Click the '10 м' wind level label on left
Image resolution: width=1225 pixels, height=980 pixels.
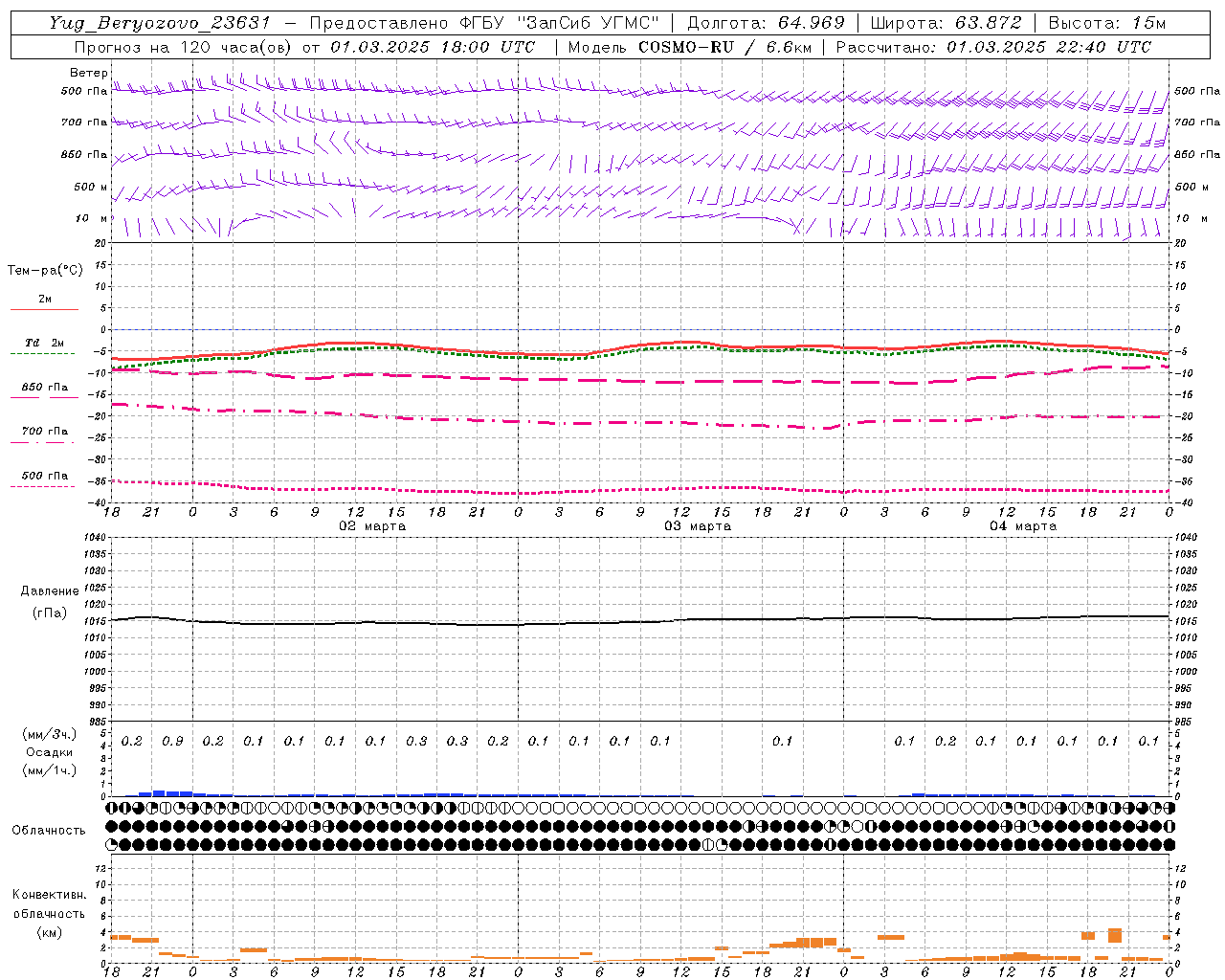(x=91, y=218)
